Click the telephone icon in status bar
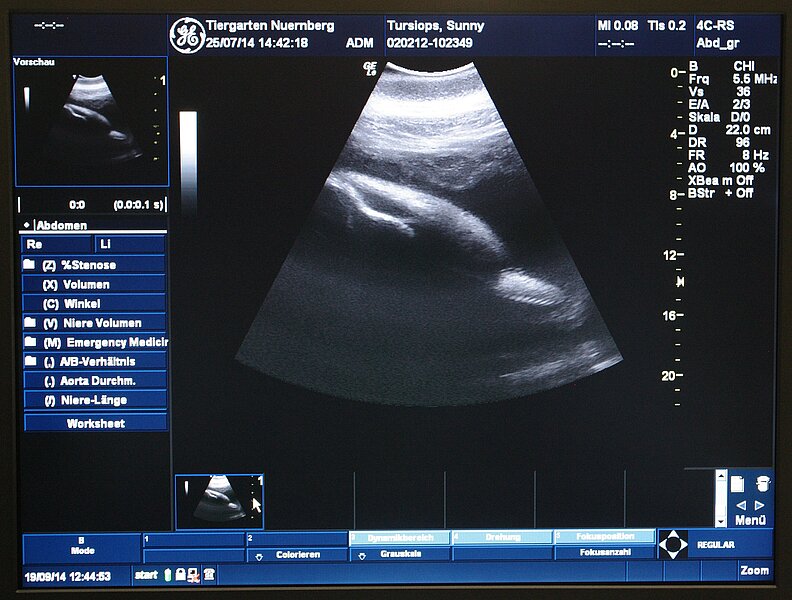Viewport: 792px width, 600px height. [209, 575]
